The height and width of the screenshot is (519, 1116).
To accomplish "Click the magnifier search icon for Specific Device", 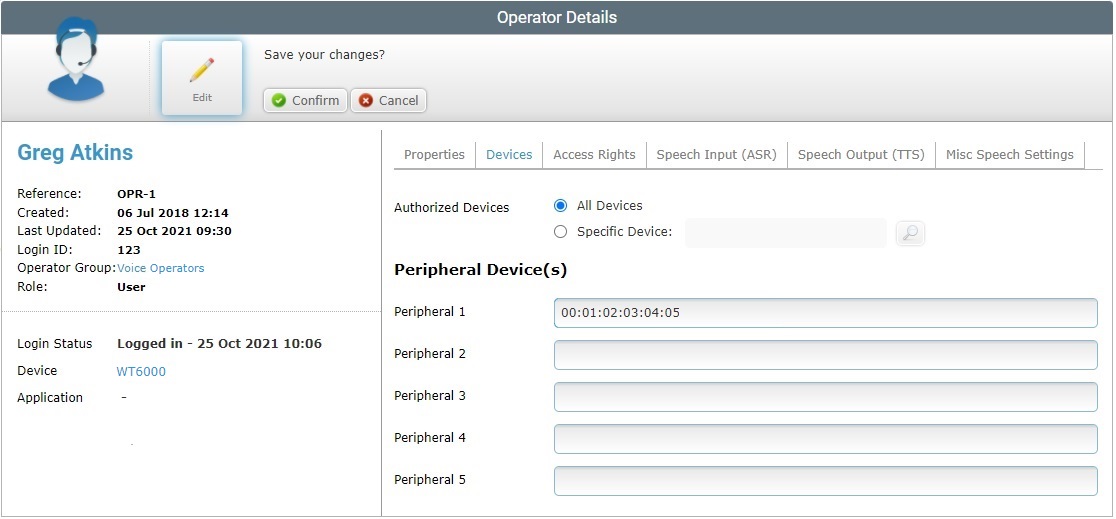I will click(x=910, y=233).
